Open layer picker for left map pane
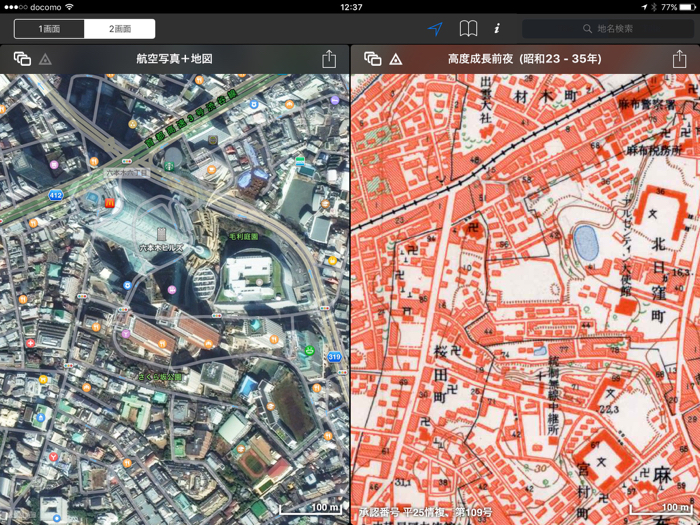700x525 pixels. [x=22, y=60]
